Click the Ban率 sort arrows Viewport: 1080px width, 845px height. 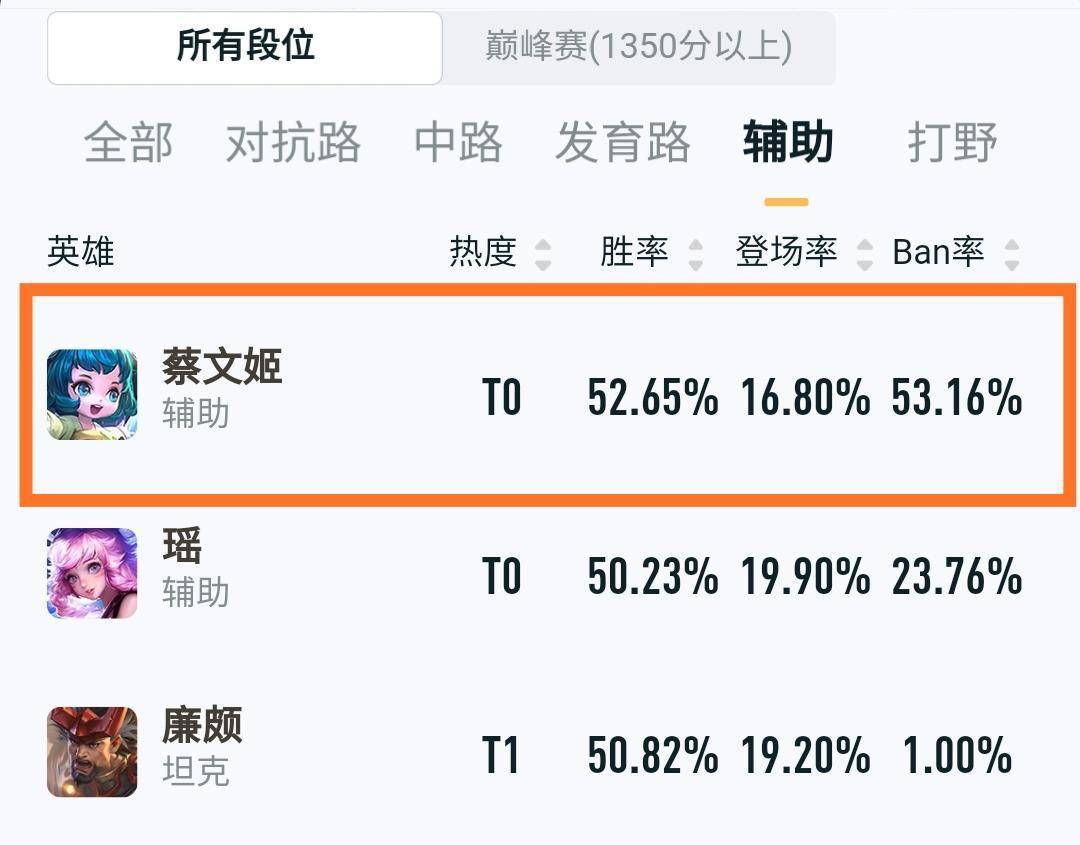click(x=1010, y=253)
